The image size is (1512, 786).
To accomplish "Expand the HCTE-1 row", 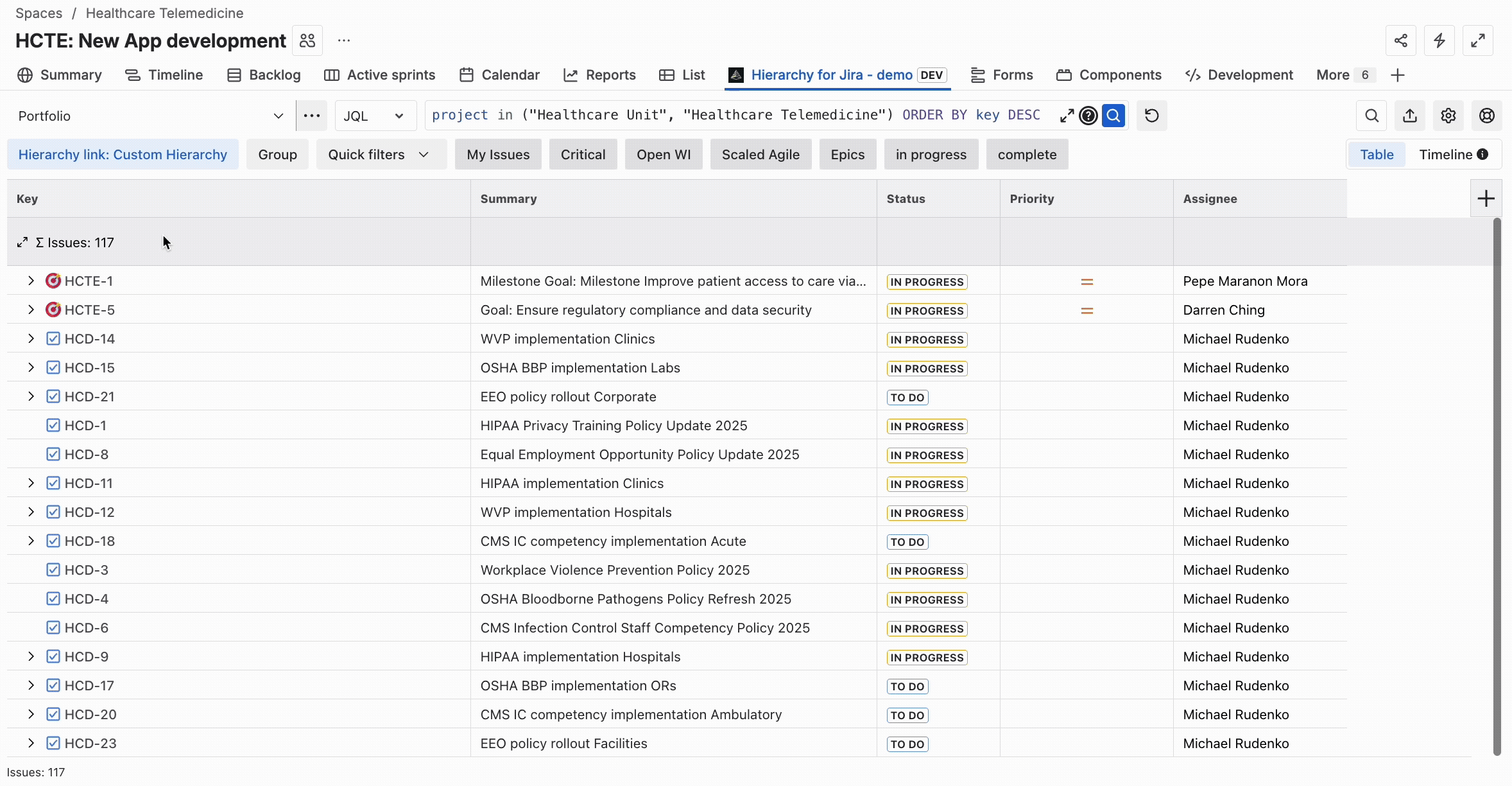I will tap(31, 281).
